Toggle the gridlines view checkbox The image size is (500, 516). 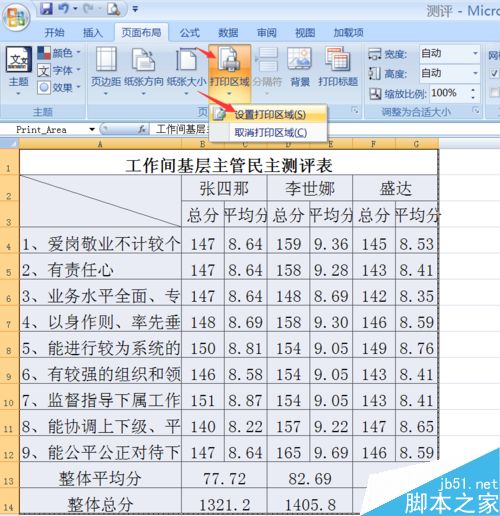coord(494,74)
